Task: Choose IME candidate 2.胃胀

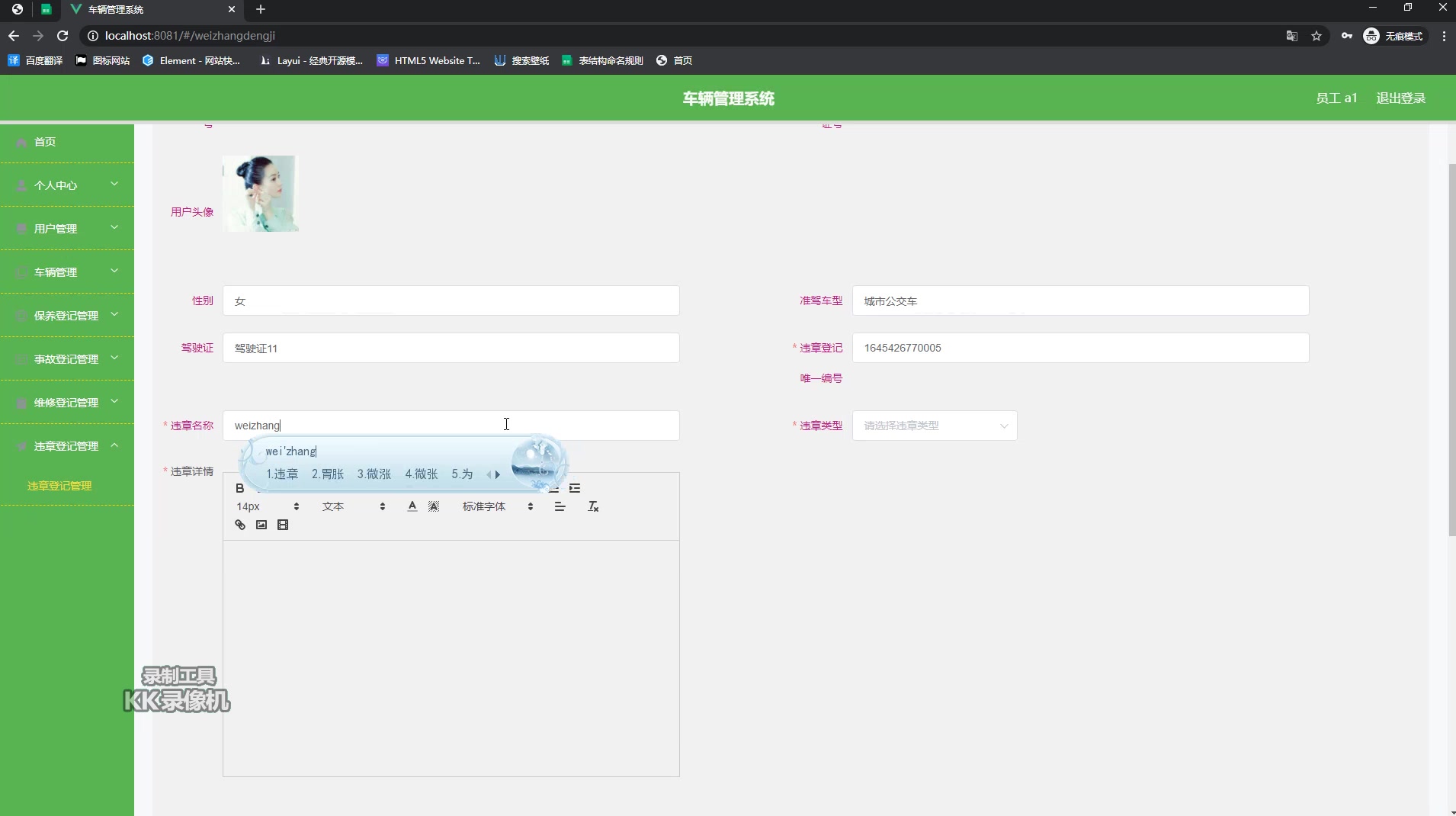Action: pos(328,474)
